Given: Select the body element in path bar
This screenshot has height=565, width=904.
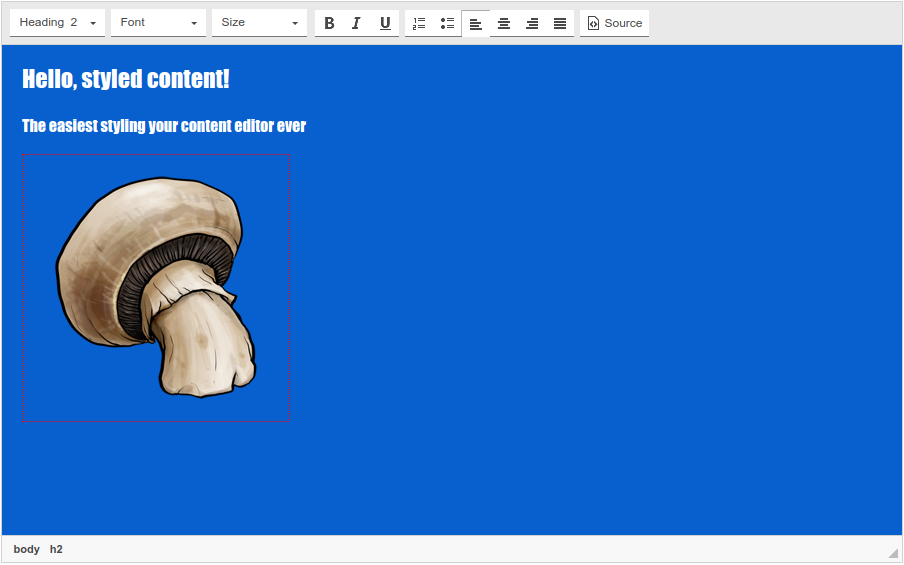Looking at the screenshot, I should click(27, 549).
